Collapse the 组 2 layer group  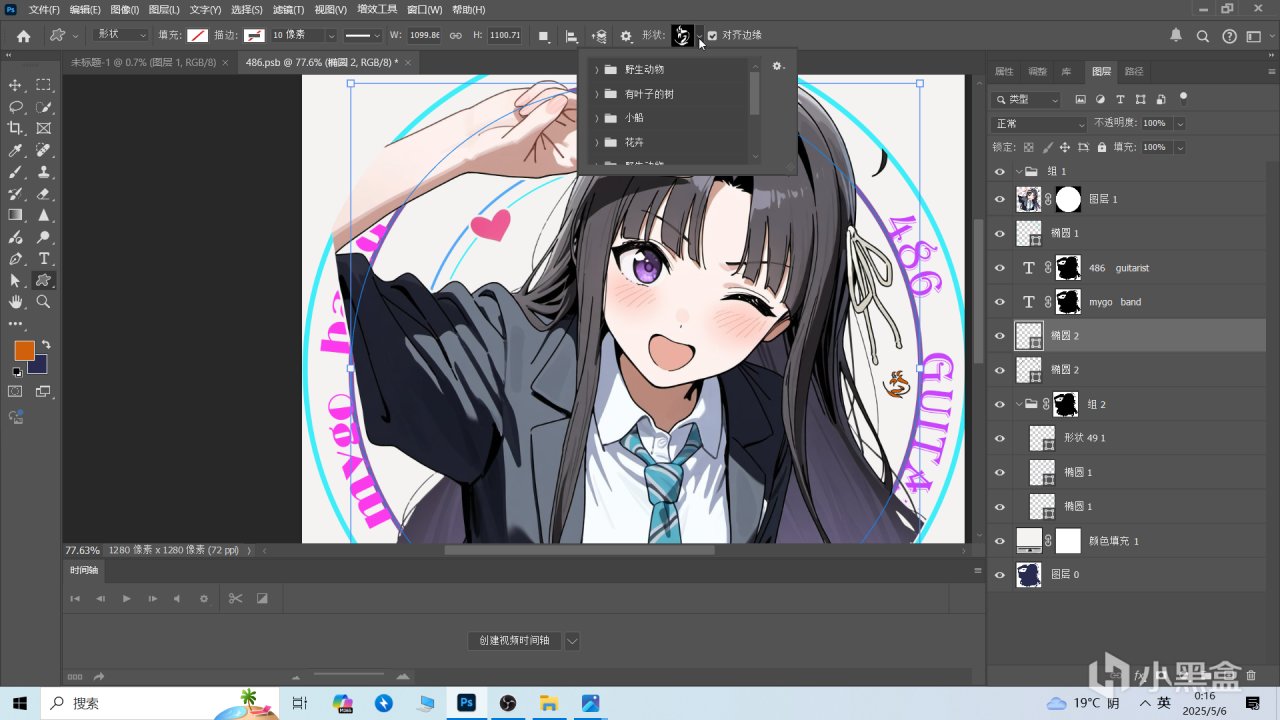tap(1019, 404)
